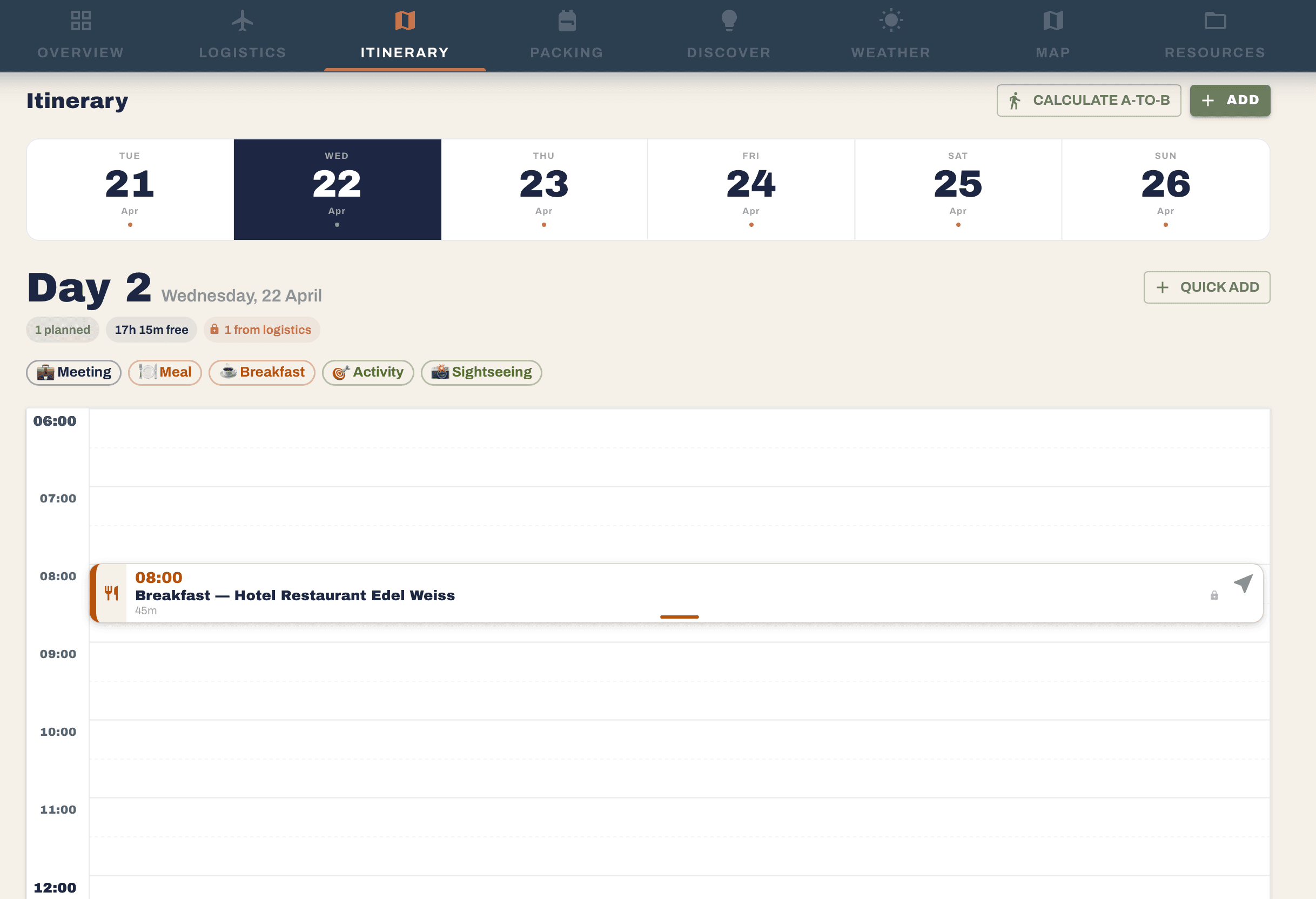Open Logistics via the airplane icon
This screenshot has width=1316, height=899.
[243, 21]
